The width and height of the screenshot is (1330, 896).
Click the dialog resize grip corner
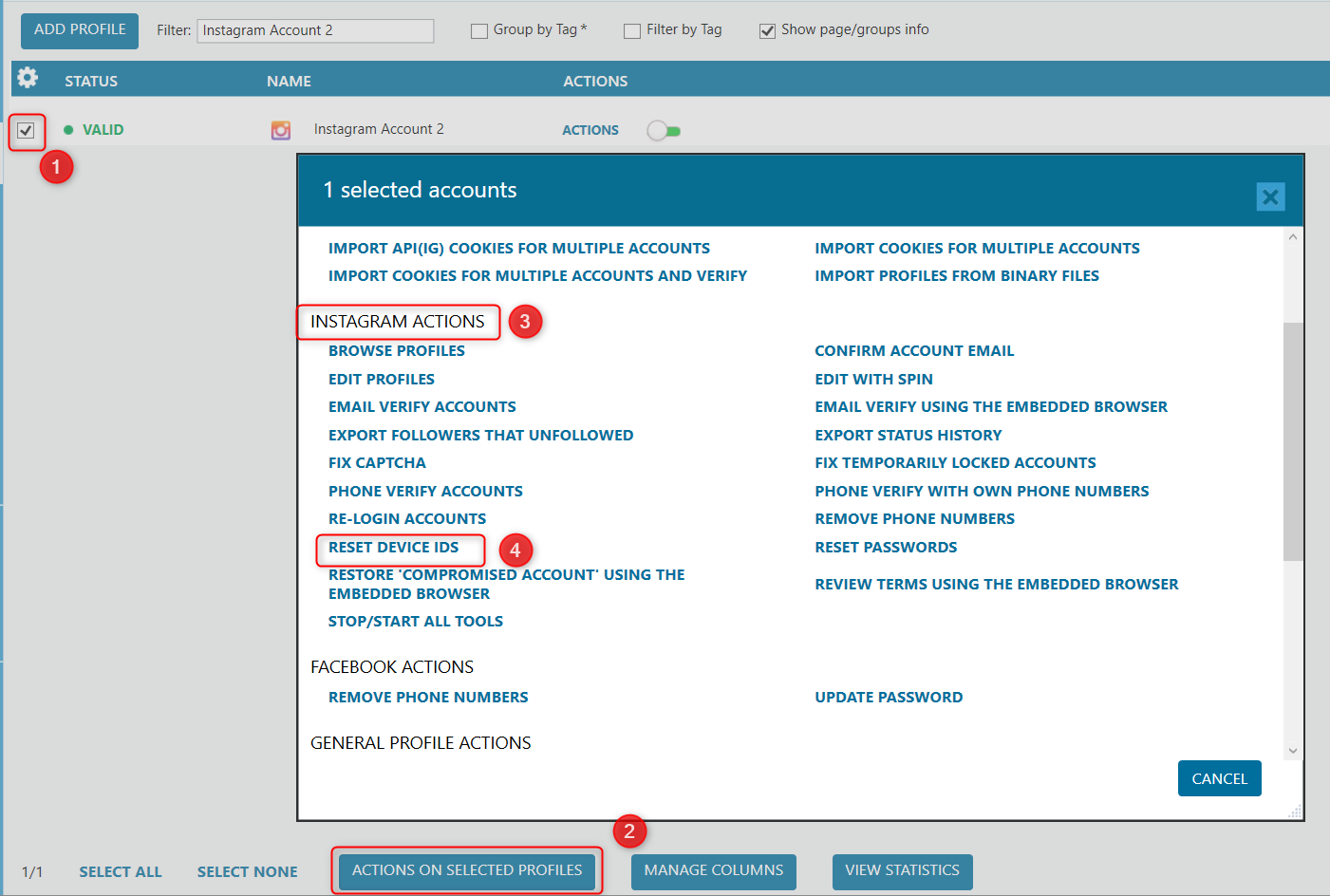click(1294, 812)
